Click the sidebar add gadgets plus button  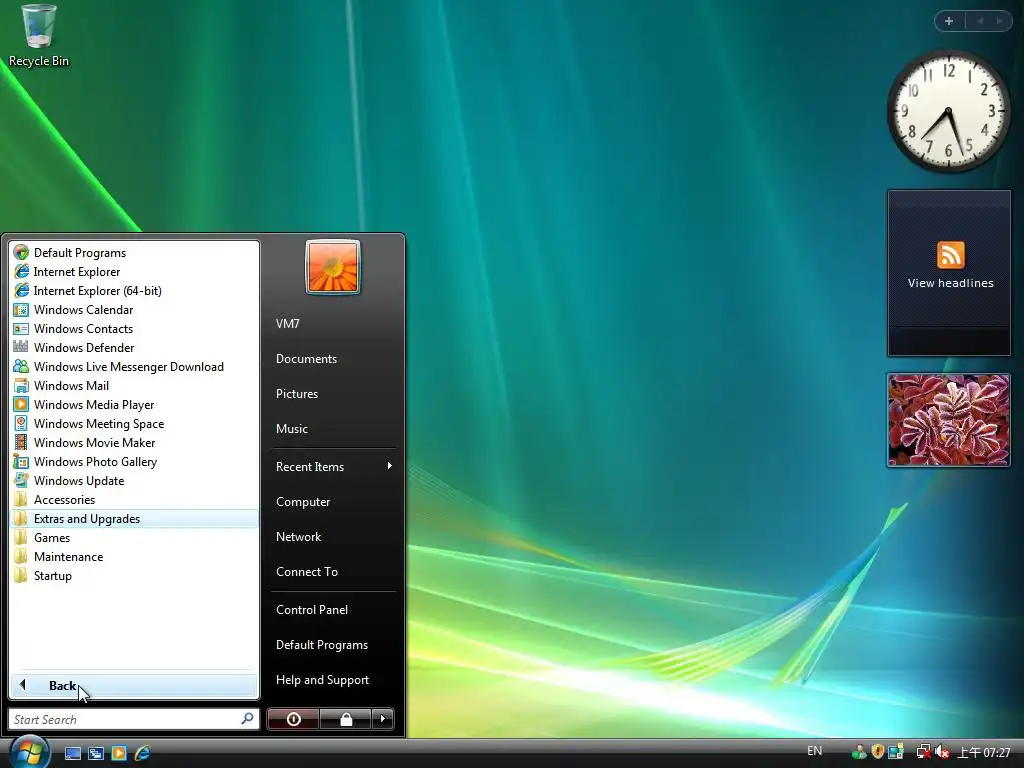click(x=949, y=21)
